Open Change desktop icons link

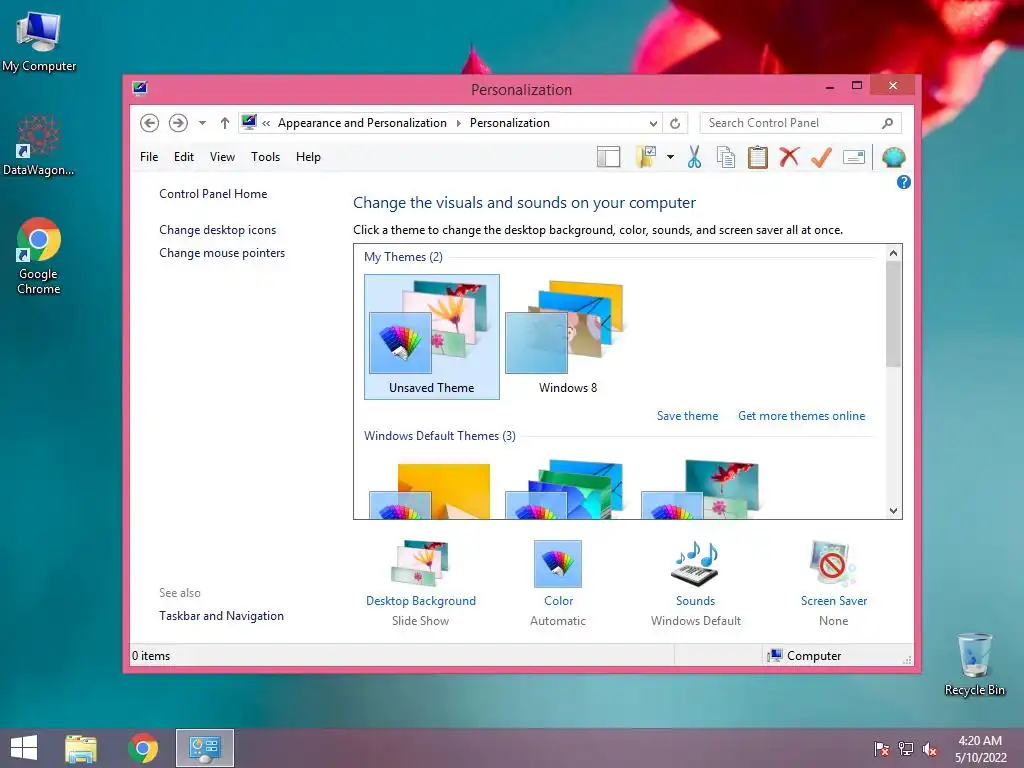click(217, 230)
